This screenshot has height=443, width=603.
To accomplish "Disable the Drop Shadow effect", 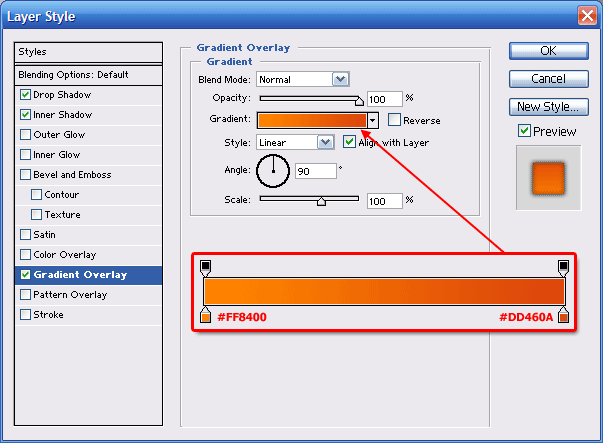I will 26,95.
